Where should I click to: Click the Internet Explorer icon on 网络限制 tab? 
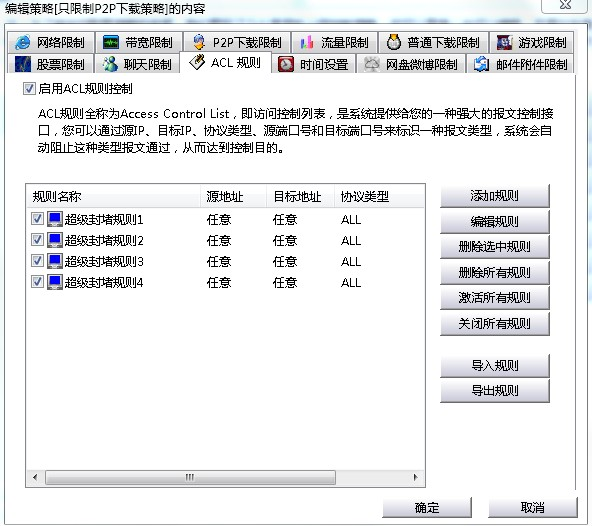tap(22, 42)
